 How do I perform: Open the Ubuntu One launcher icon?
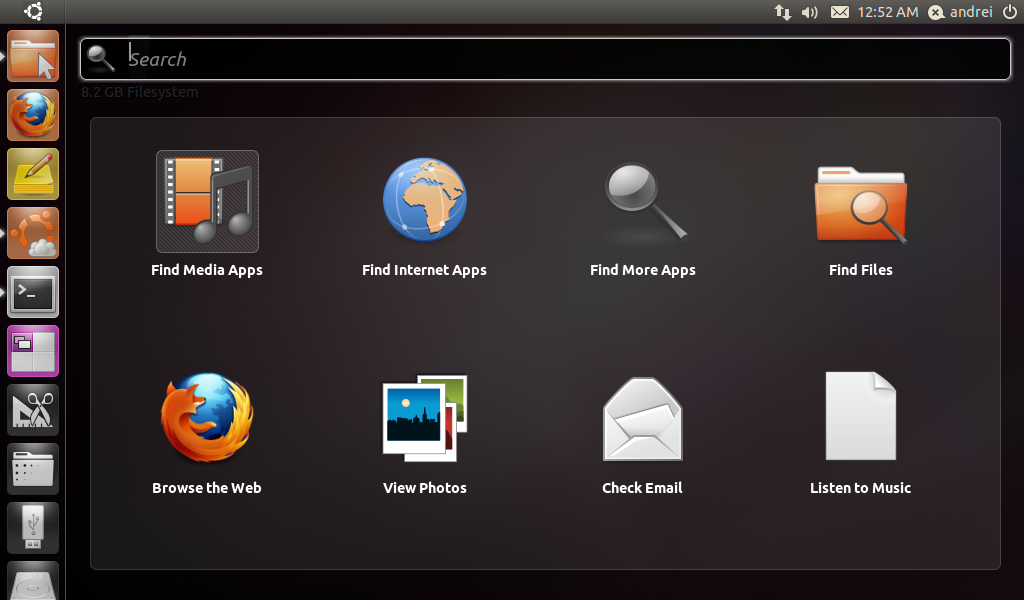point(33,233)
